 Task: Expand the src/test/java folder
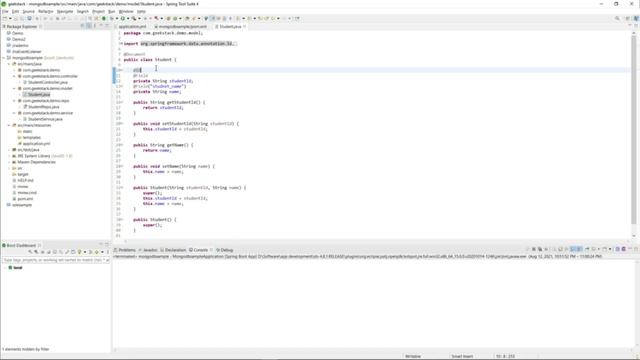coord(9,150)
